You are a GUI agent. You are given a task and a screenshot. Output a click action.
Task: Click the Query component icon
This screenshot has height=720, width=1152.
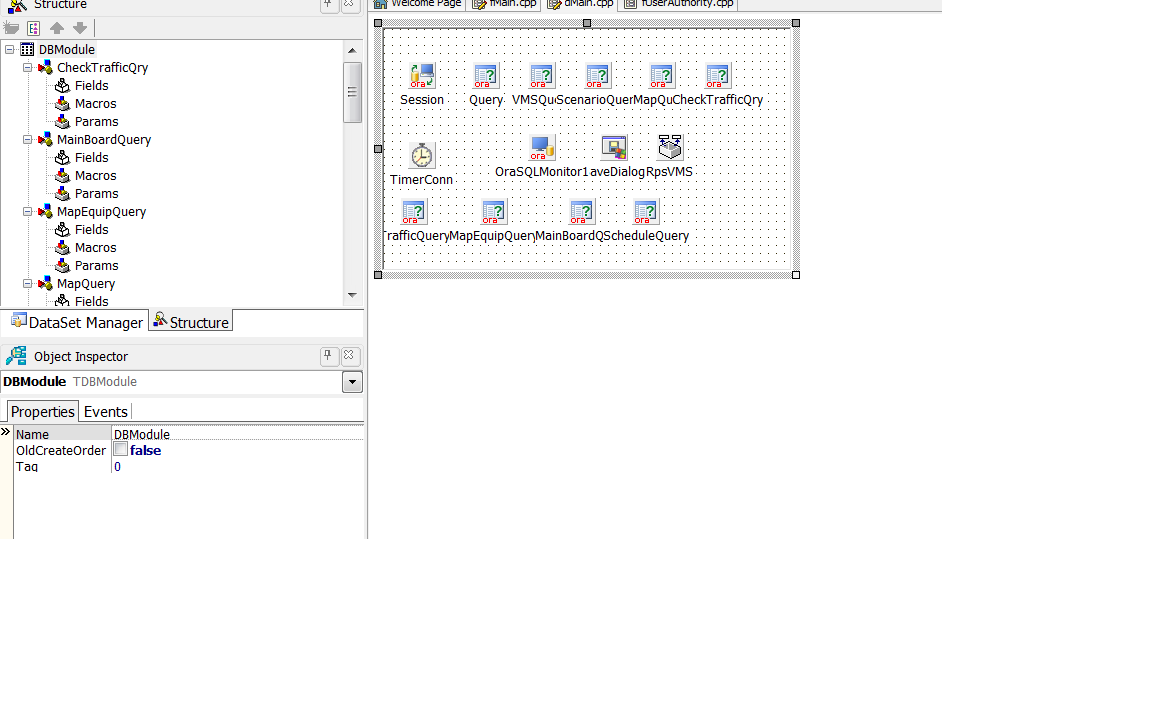click(x=486, y=76)
